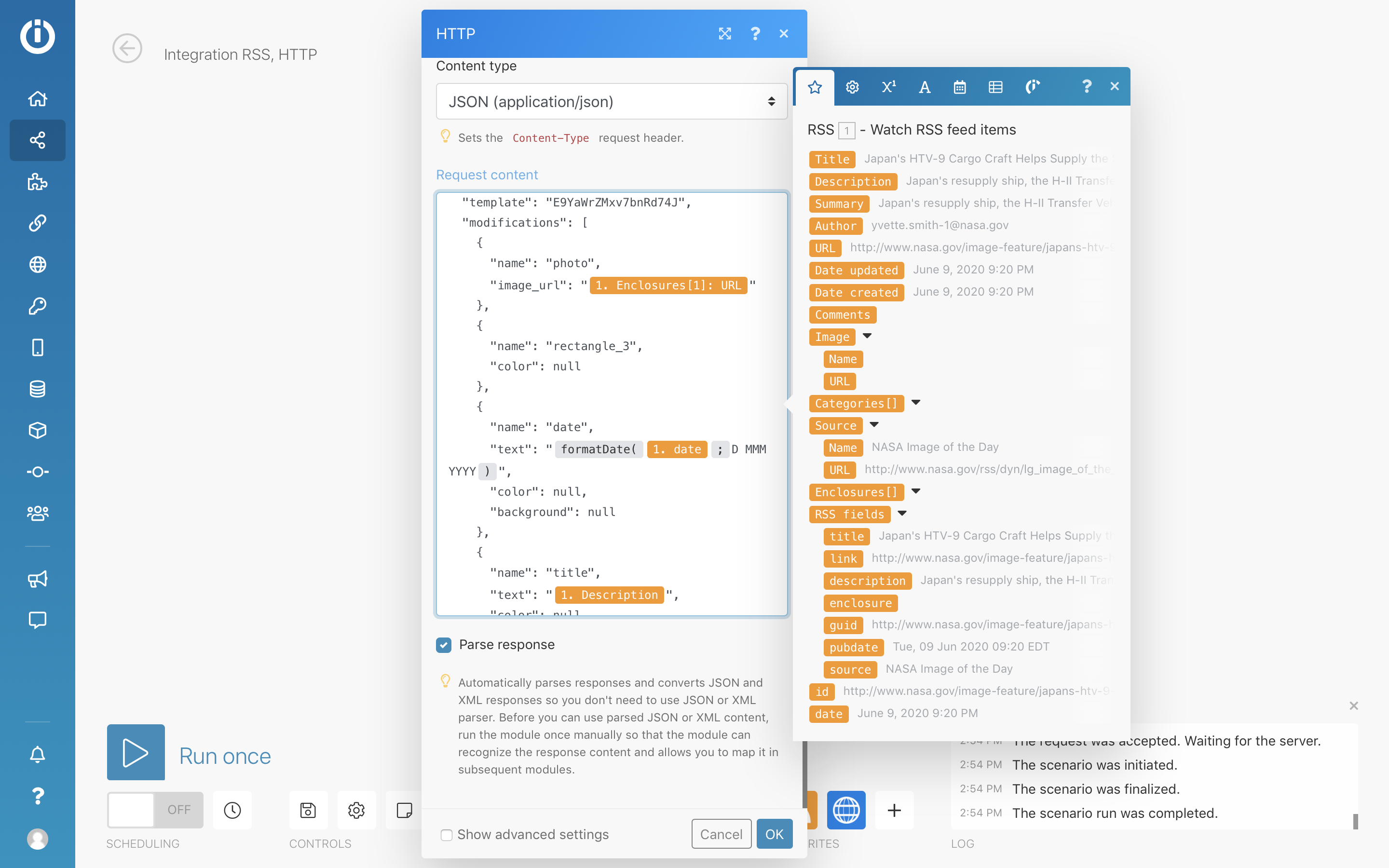Open the megaphone announcements icon

[x=37, y=579]
